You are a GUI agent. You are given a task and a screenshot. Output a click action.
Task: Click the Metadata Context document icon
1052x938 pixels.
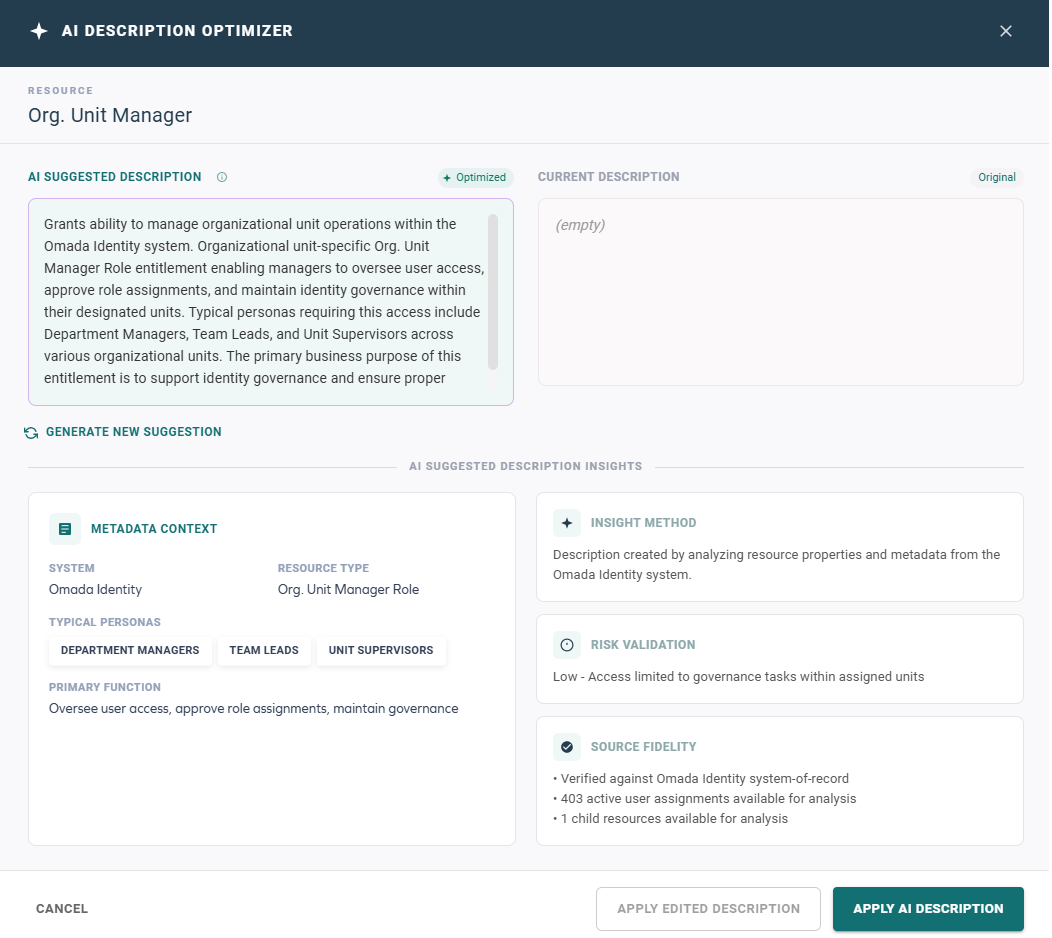point(64,529)
